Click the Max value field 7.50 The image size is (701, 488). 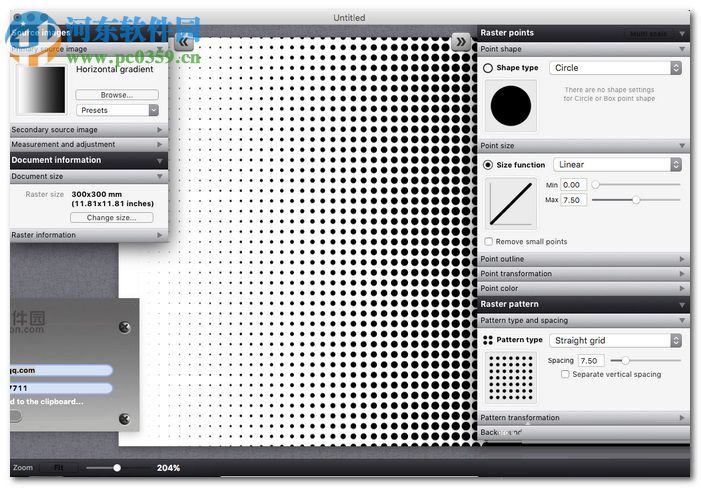pyautogui.click(x=574, y=200)
